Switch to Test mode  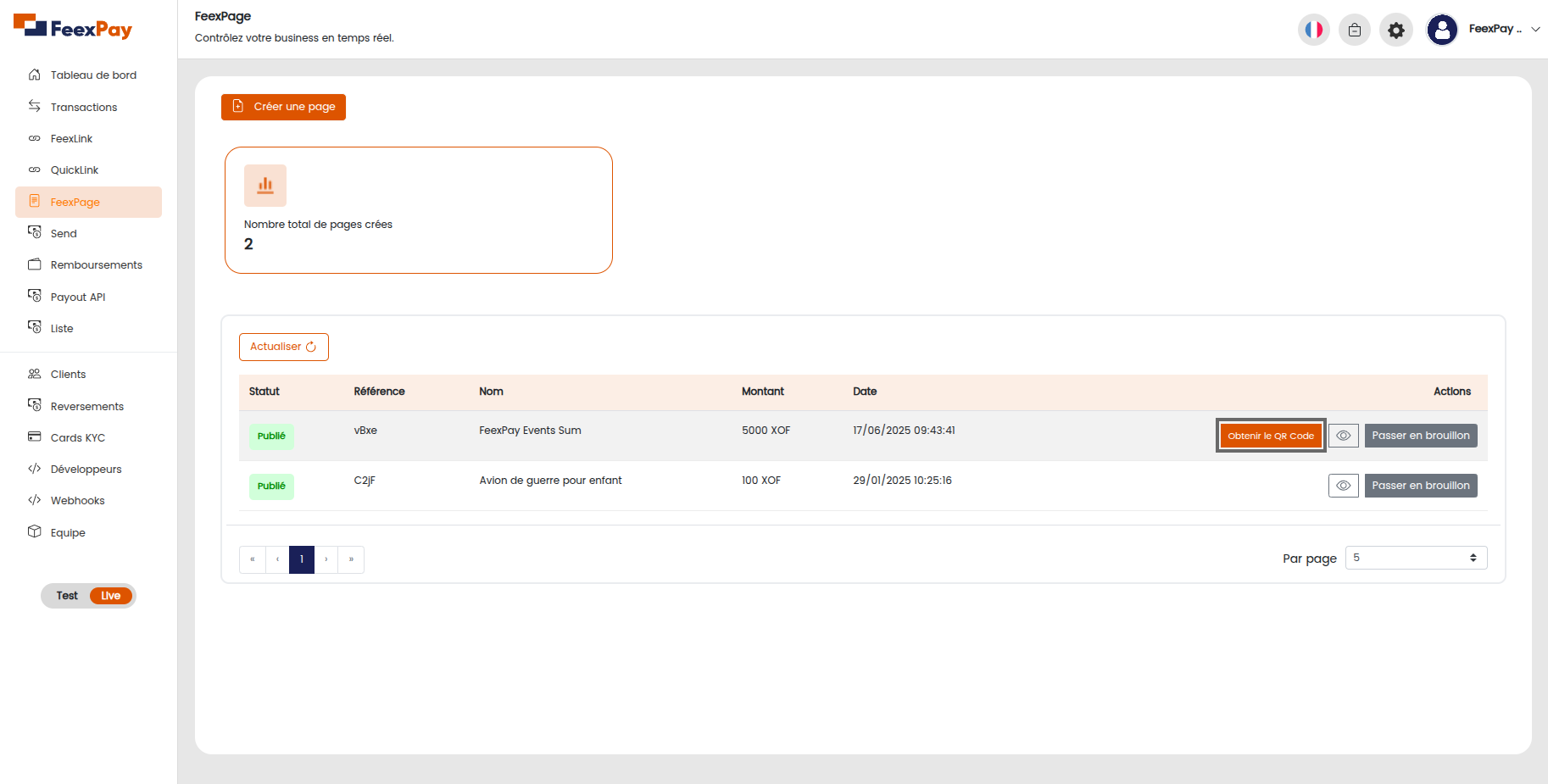pyautogui.click(x=67, y=596)
